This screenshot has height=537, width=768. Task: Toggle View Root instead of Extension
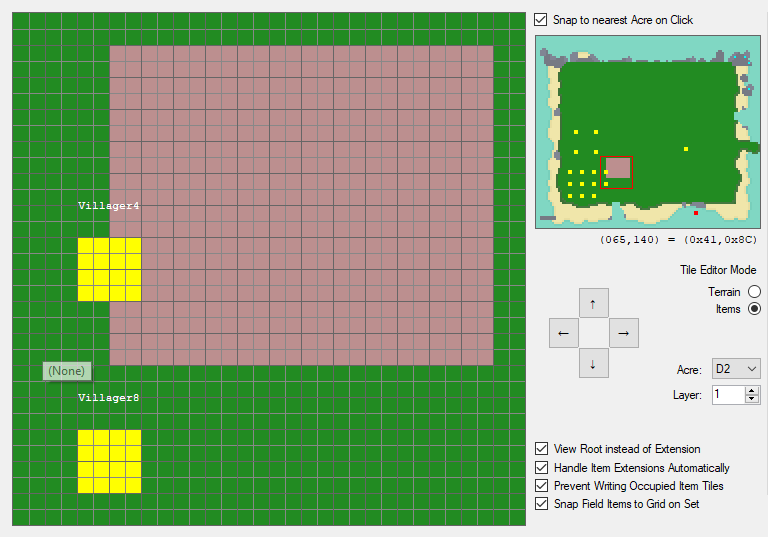(x=541, y=448)
